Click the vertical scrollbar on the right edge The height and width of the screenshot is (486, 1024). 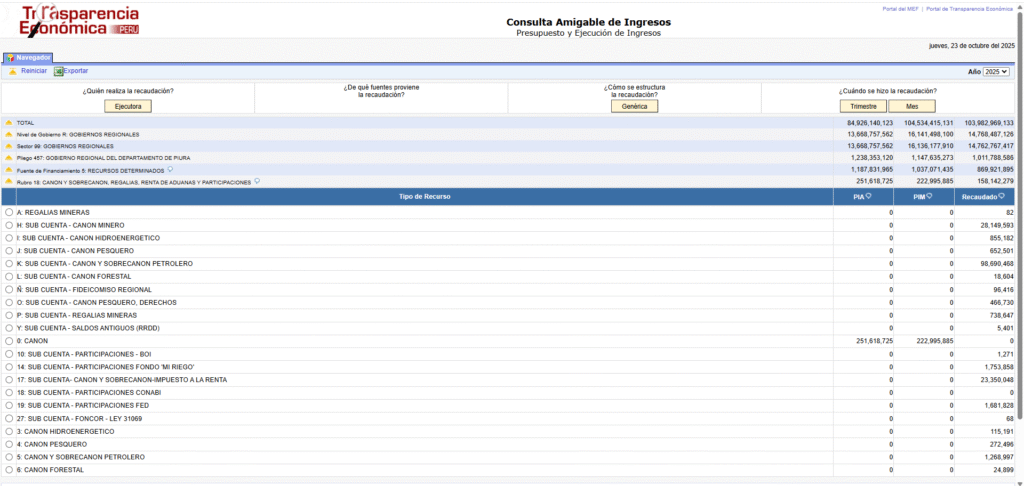point(1019,250)
